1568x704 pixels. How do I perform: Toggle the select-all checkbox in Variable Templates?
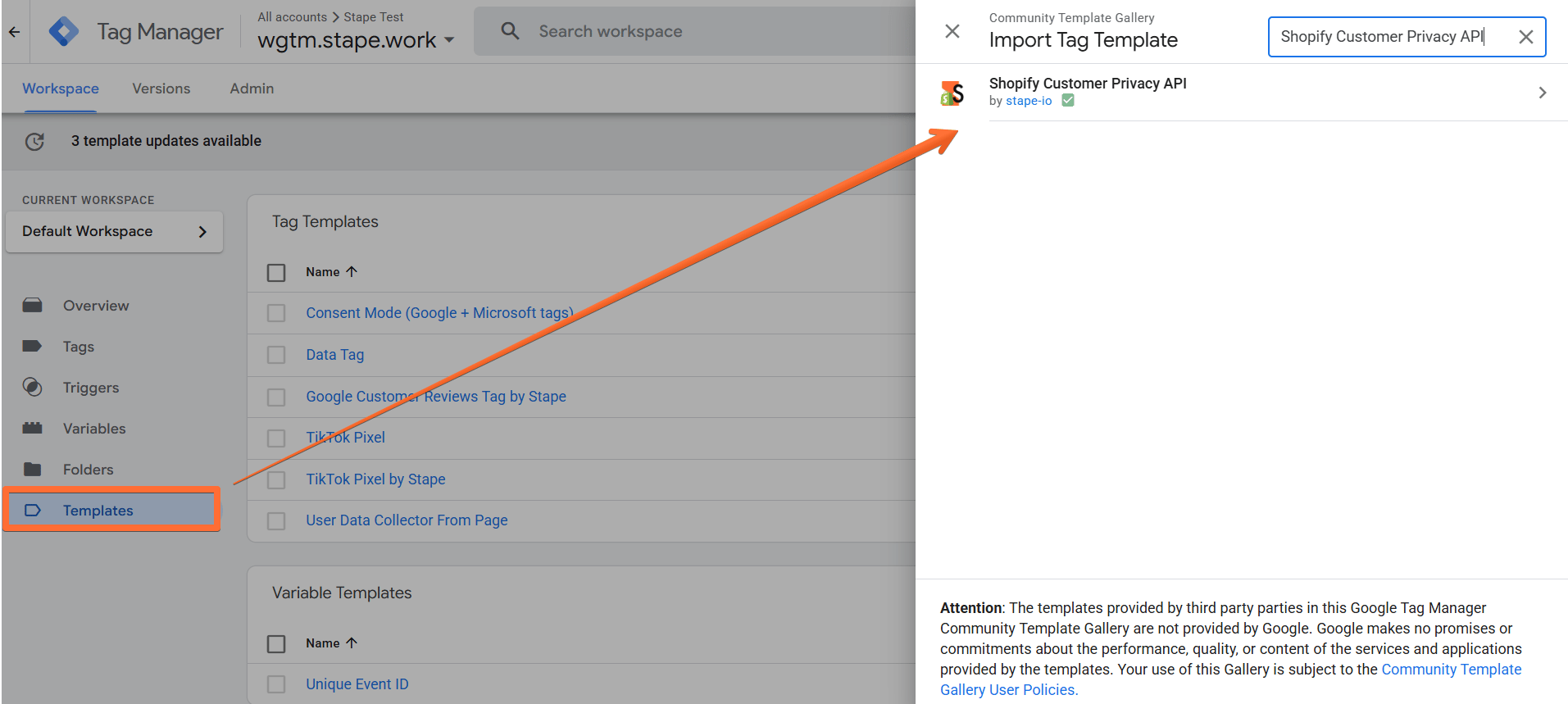276,643
